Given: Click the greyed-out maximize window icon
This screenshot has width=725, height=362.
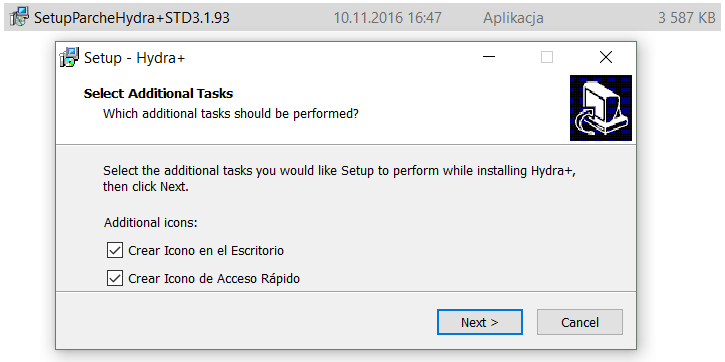Looking at the screenshot, I should pyautogui.click(x=547, y=57).
